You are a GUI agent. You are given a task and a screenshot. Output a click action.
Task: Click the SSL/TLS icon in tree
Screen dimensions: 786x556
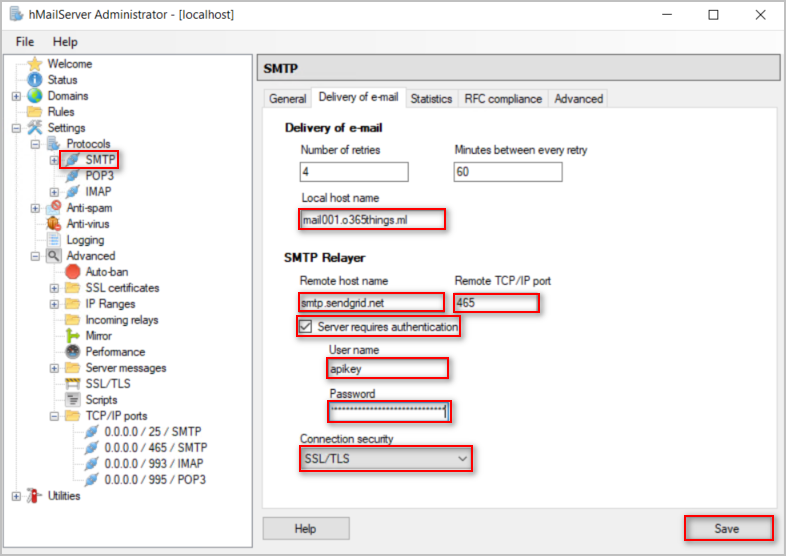tap(73, 384)
